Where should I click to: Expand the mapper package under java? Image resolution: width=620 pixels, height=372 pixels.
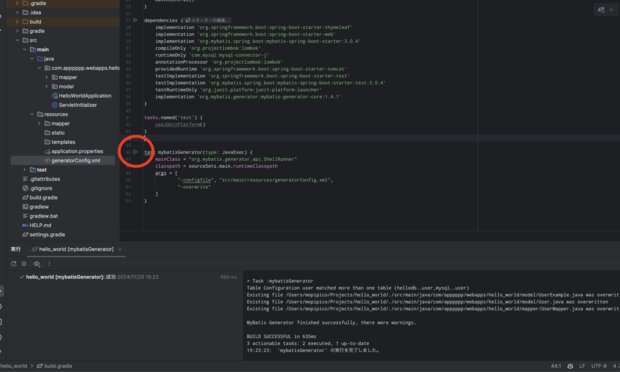tap(47, 77)
